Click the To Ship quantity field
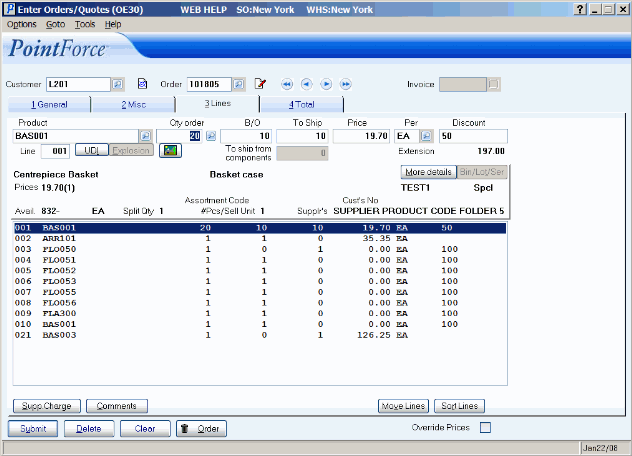Viewport: 632px width, 456px height. [302, 136]
